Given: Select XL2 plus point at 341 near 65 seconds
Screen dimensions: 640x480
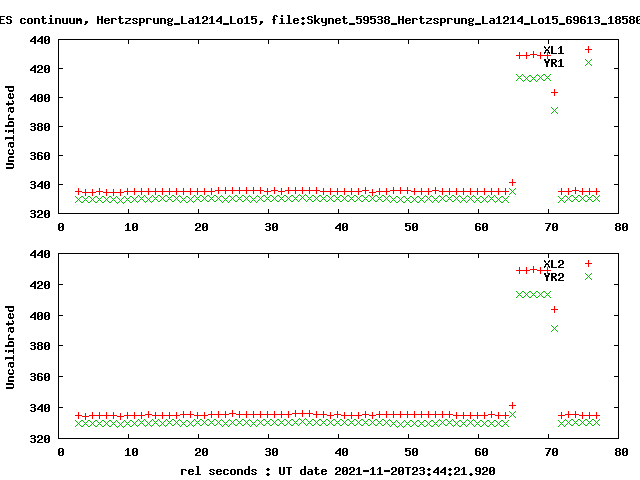Looking at the screenshot, I should click(x=512, y=405).
